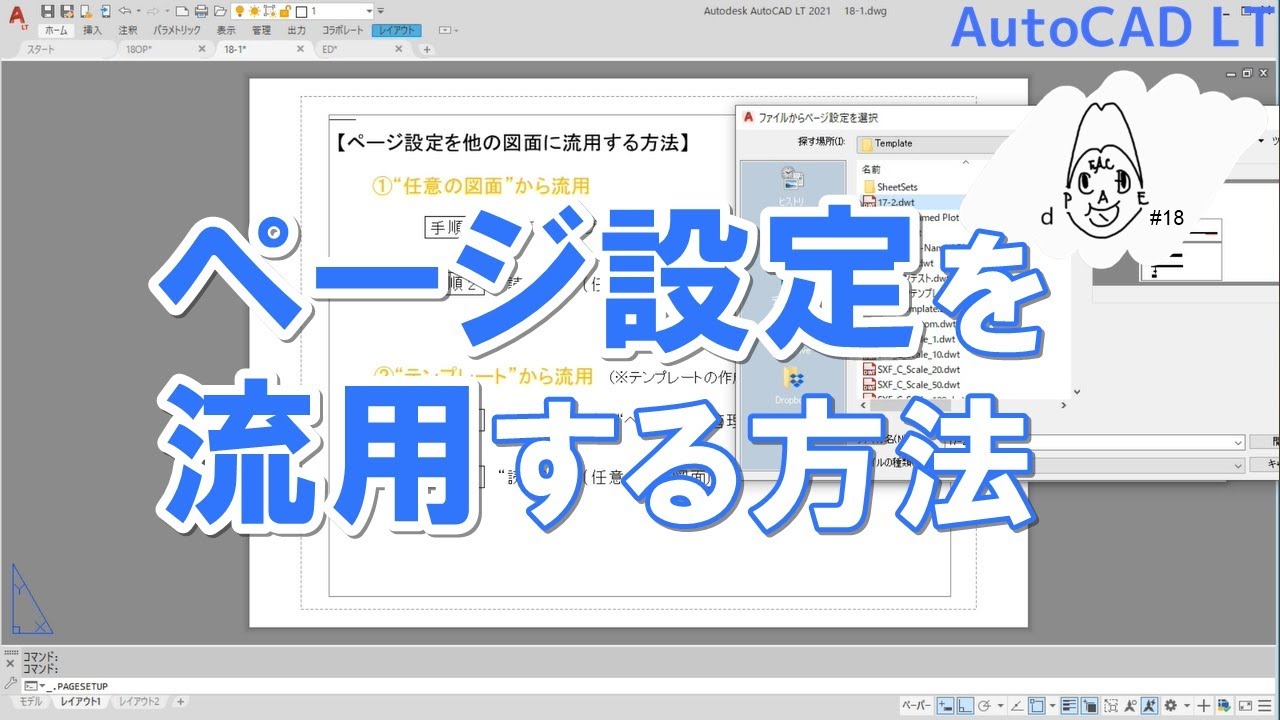Open the コラボレート ribbon tab

point(343,30)
